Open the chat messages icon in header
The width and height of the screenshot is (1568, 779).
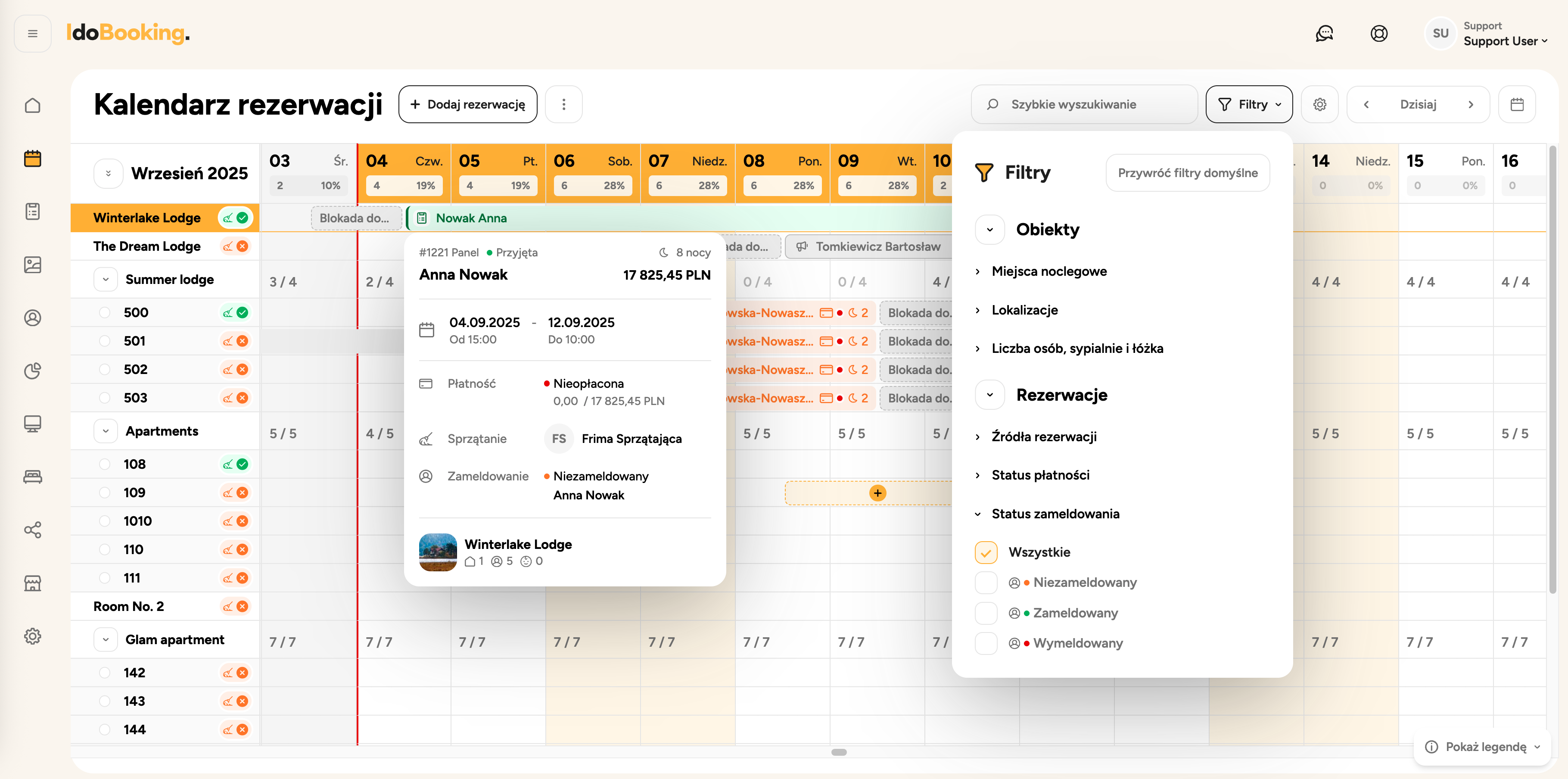click(1324, 34)
